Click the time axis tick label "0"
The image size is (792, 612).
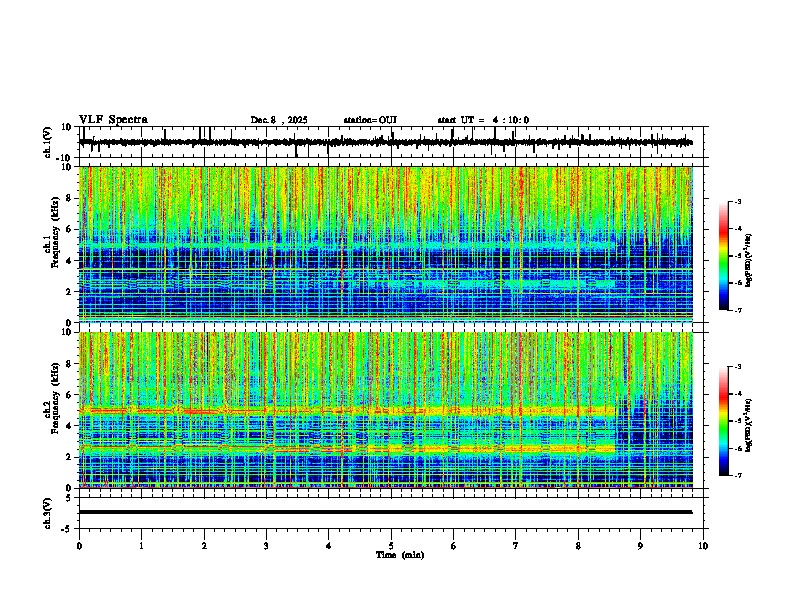[x=79, y=546]
